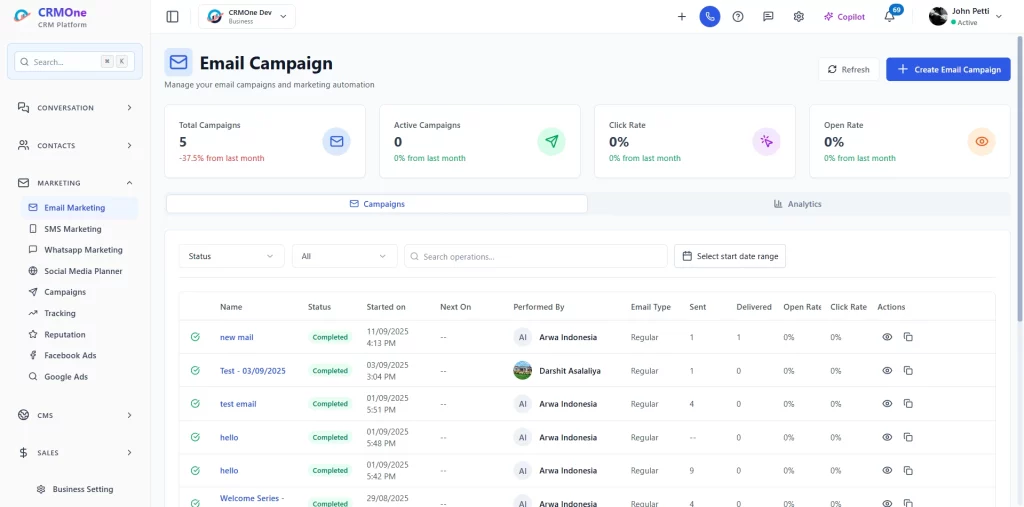Open the settings gear icon in header

pos(799,16)
